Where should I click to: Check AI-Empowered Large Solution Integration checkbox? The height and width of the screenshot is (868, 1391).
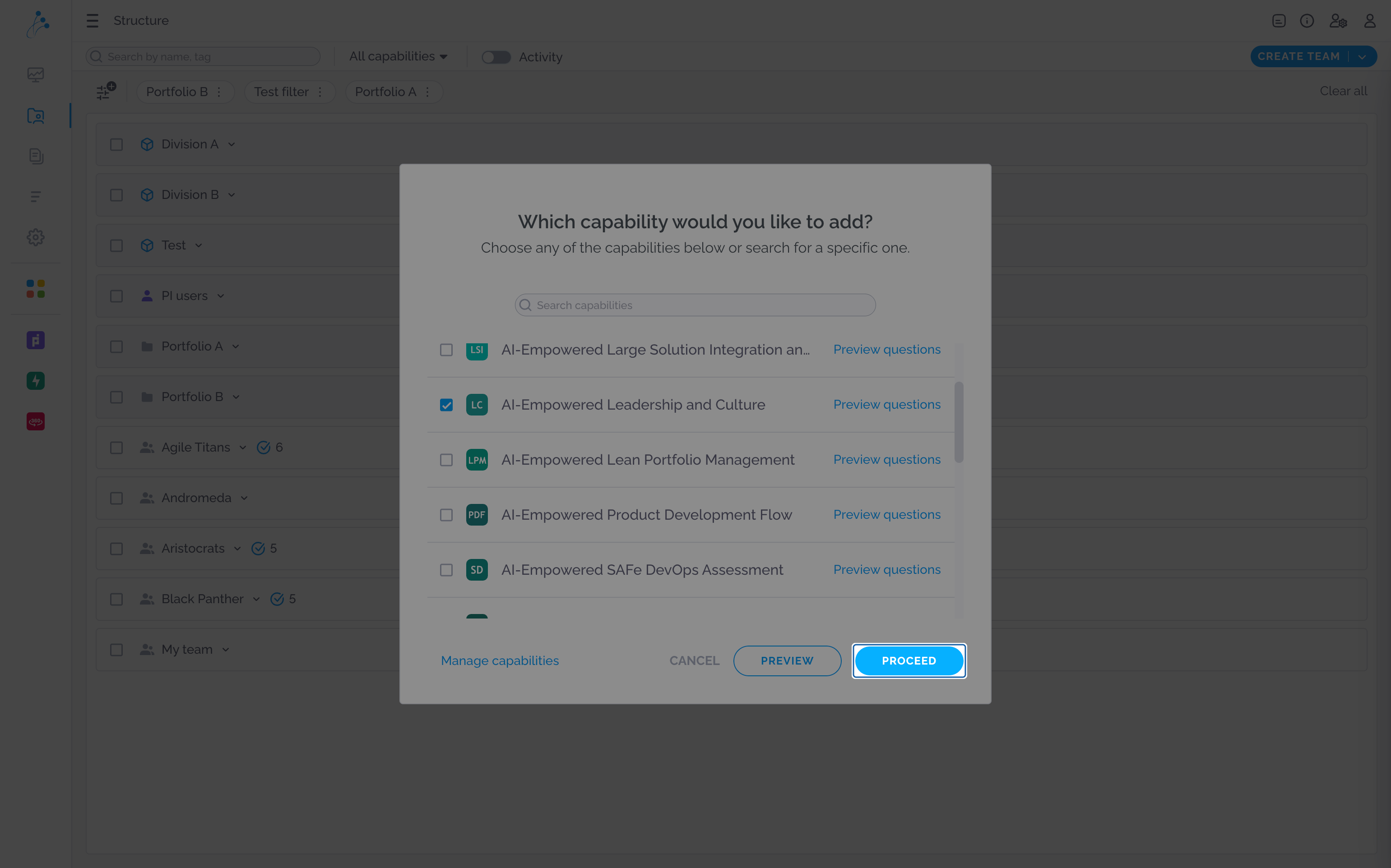[446, 350]
